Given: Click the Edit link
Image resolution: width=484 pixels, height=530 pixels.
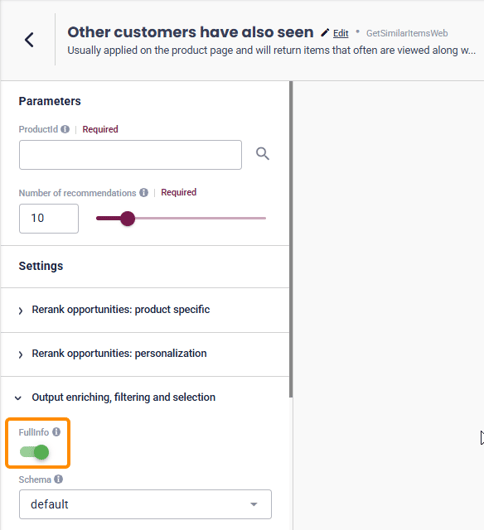Looking at the screenshot, I should click(341, 33).
